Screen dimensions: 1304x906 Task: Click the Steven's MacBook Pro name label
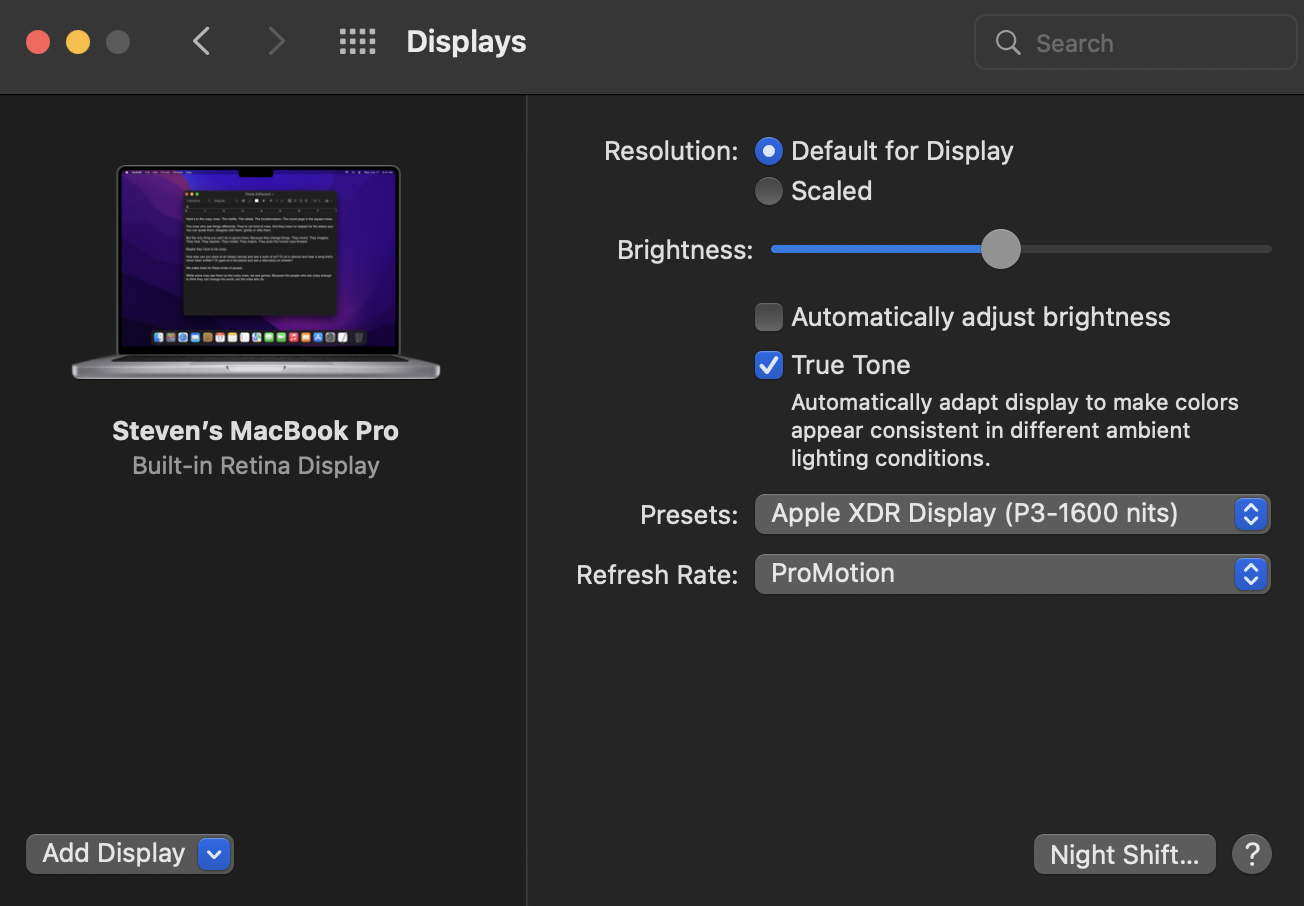tap(256, 431)
